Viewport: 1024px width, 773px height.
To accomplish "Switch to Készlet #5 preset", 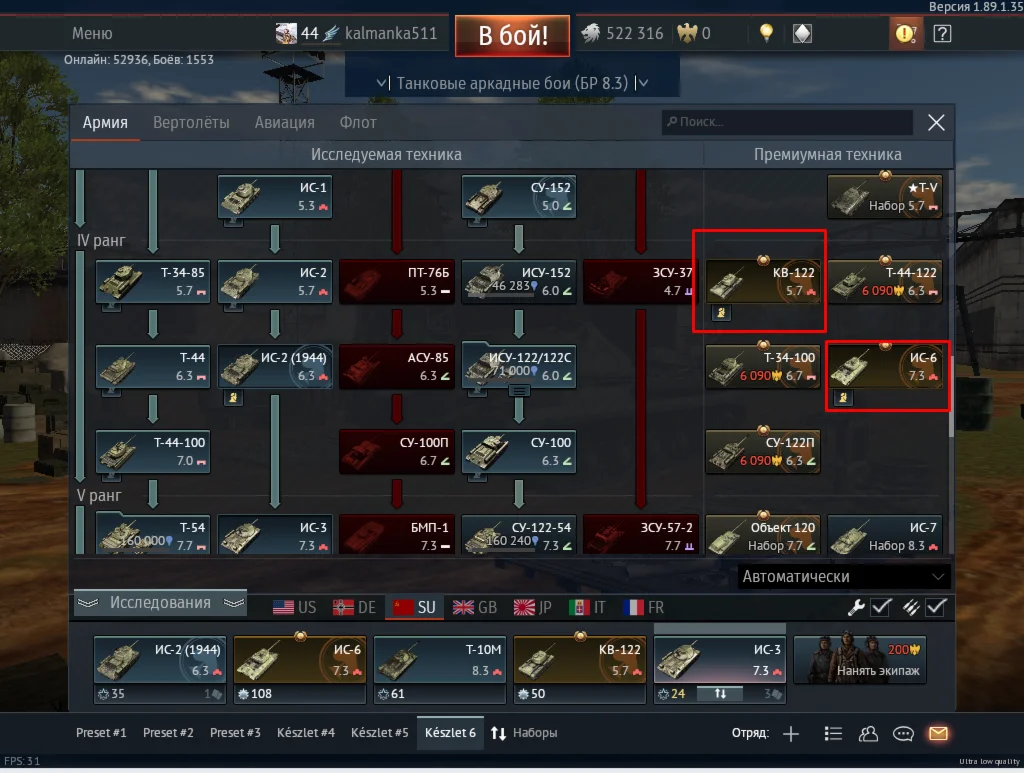I will pyautogui.click(x=379, y=733).
